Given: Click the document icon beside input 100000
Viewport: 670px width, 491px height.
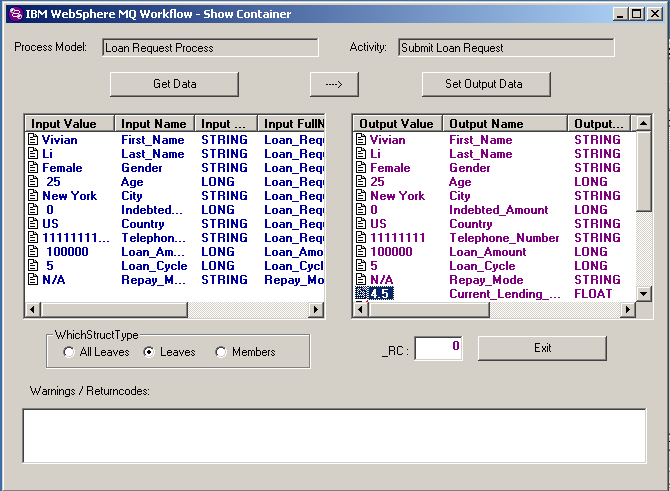Looking at the screenshot, I should tap(33, 251).
